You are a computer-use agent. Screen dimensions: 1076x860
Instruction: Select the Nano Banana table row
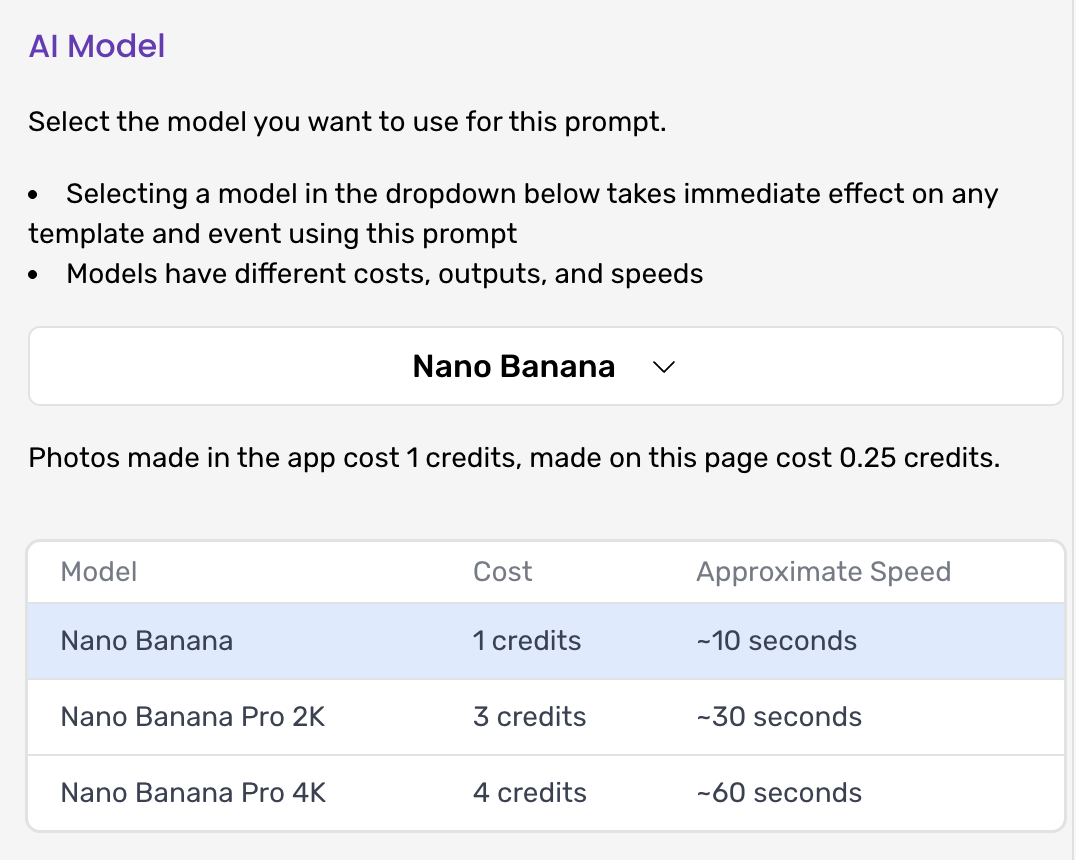[146, 641]
